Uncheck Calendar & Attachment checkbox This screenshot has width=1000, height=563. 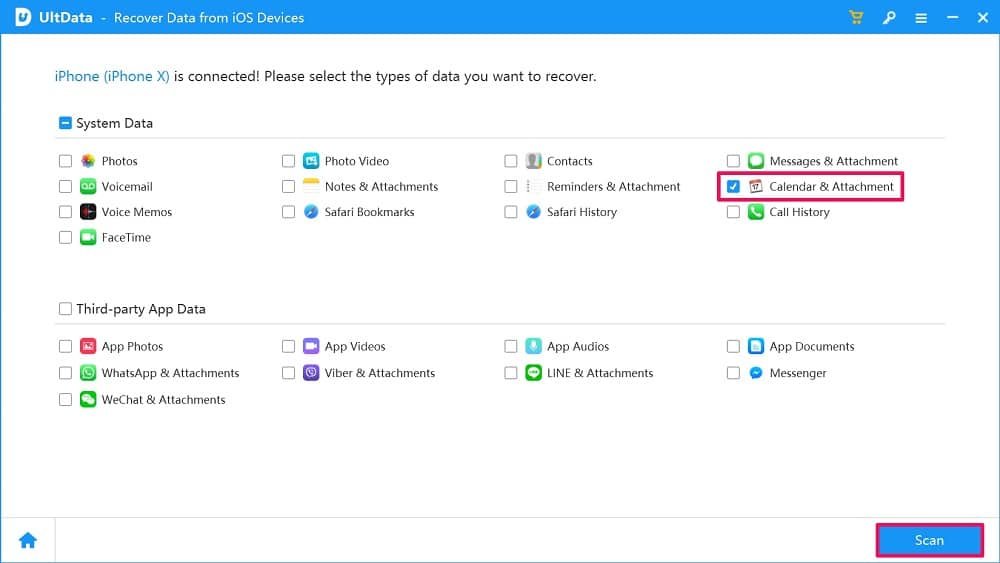(733, 187)
